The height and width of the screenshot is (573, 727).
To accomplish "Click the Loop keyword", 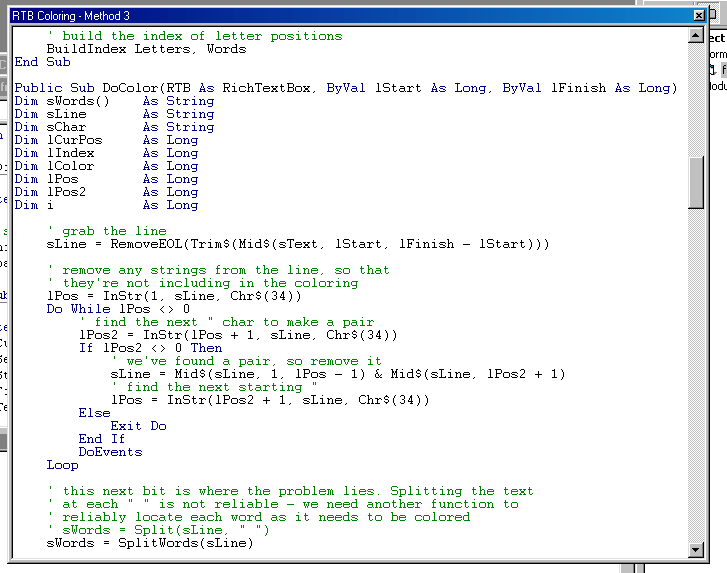I will pos(62,465).
